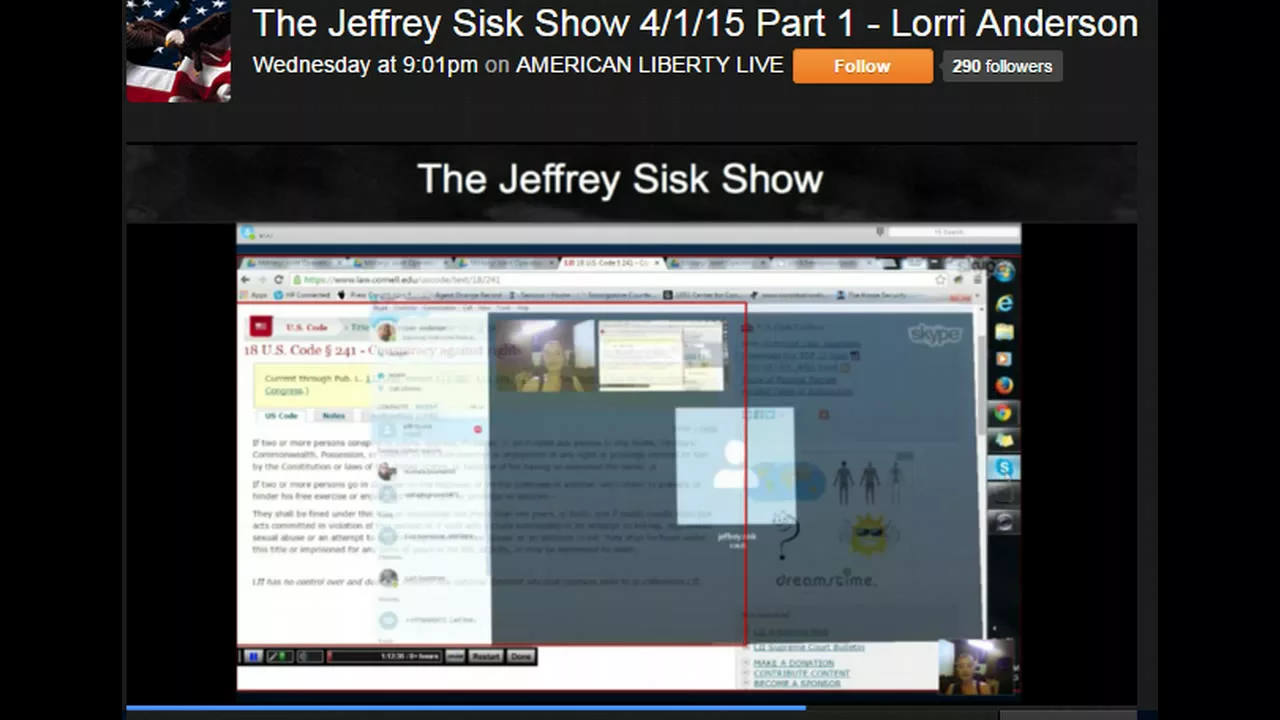Open Google Chrome from the taskbar
1280x720 pixels.
(x=1004, y=413)
